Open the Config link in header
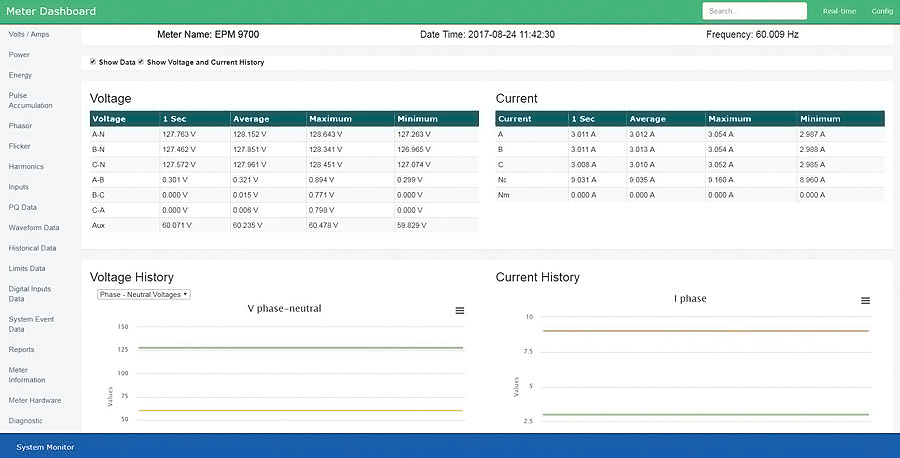Image resolution: width=900 pixels, height=458 pixels. point(882,11)
